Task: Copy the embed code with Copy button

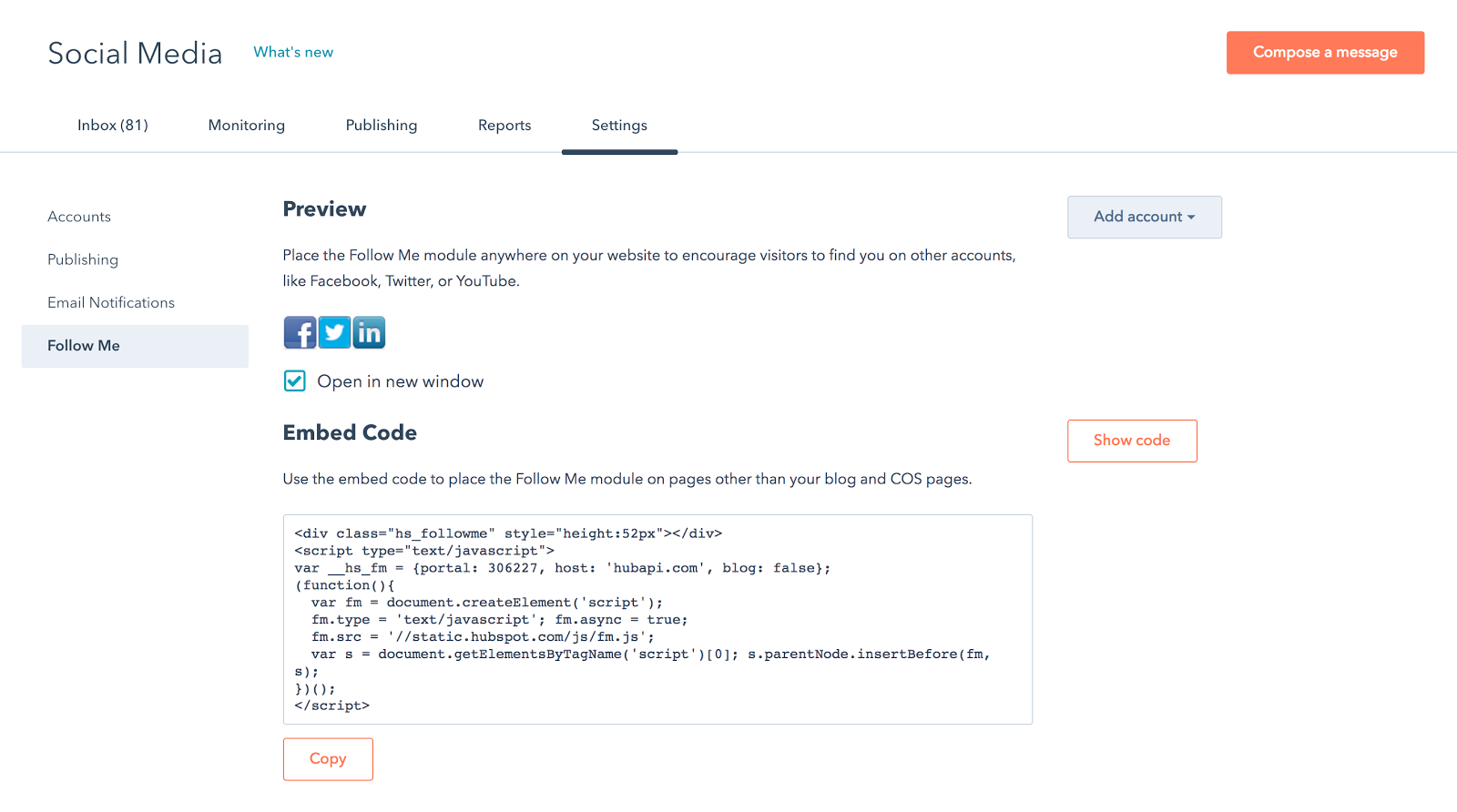Action: (328, 759)
